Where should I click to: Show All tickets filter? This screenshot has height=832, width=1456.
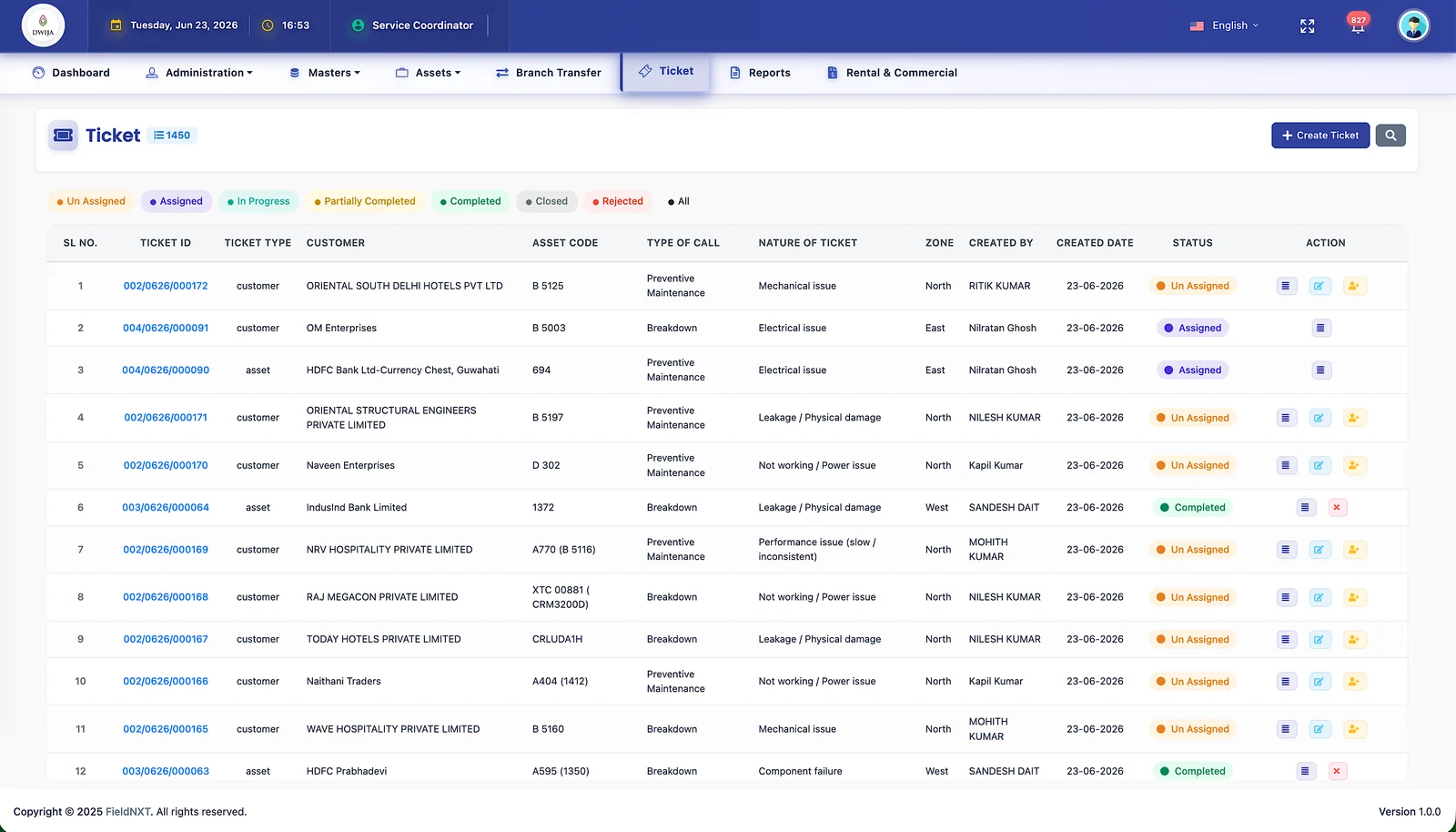pos(679,201)
